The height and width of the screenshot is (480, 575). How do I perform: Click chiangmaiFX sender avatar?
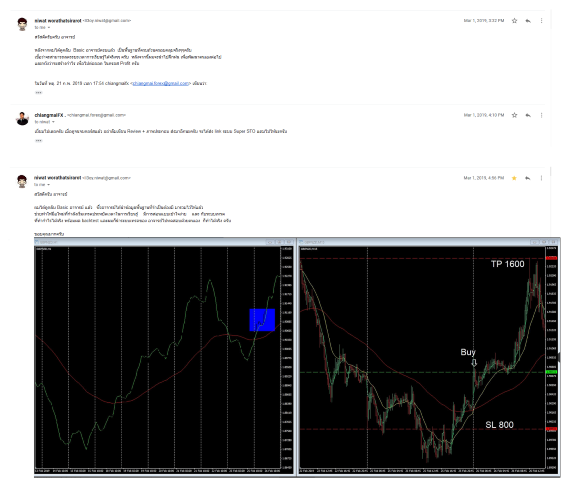22,118
